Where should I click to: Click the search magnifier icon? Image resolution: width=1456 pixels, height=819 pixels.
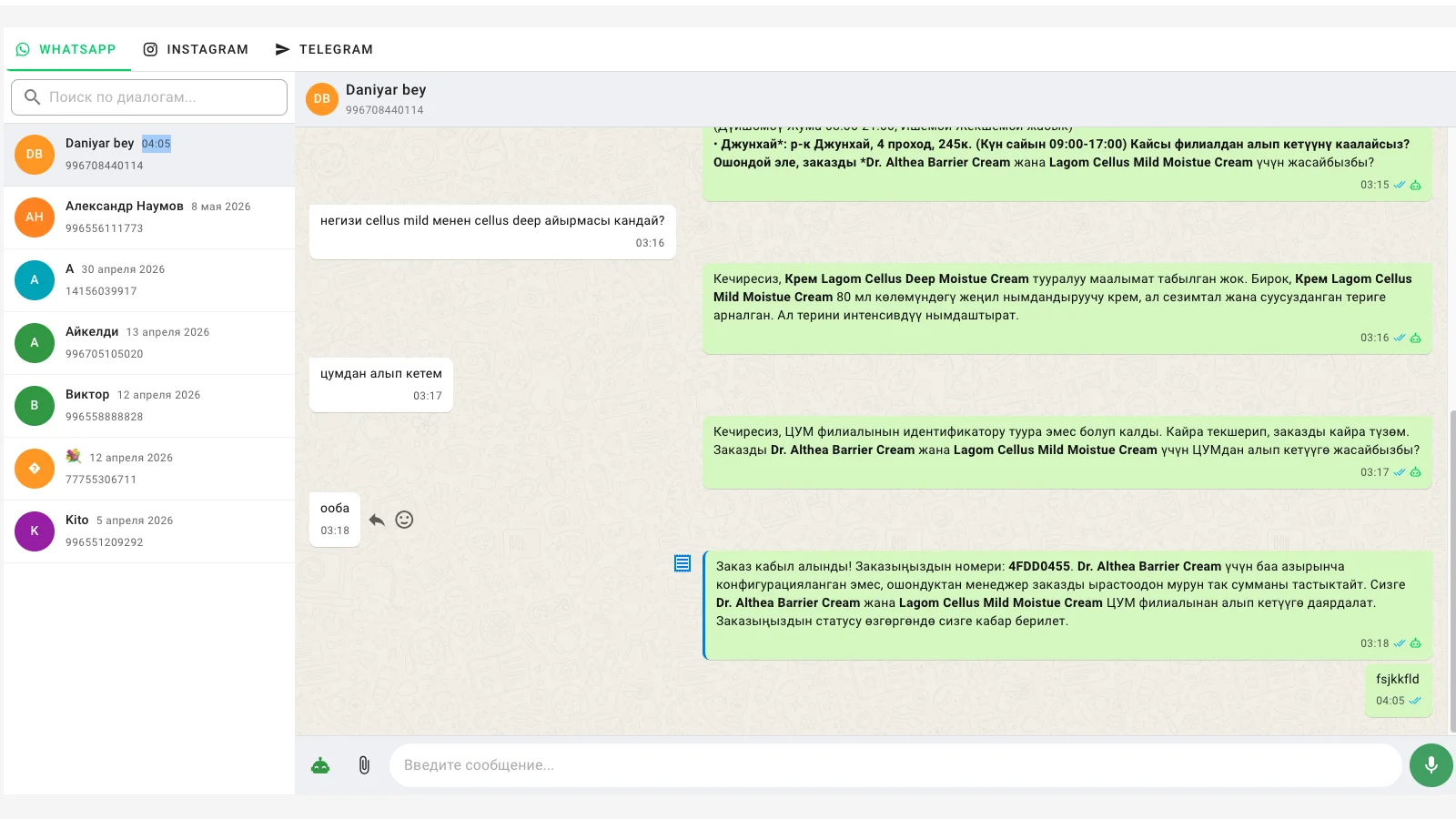coord(32,97)
